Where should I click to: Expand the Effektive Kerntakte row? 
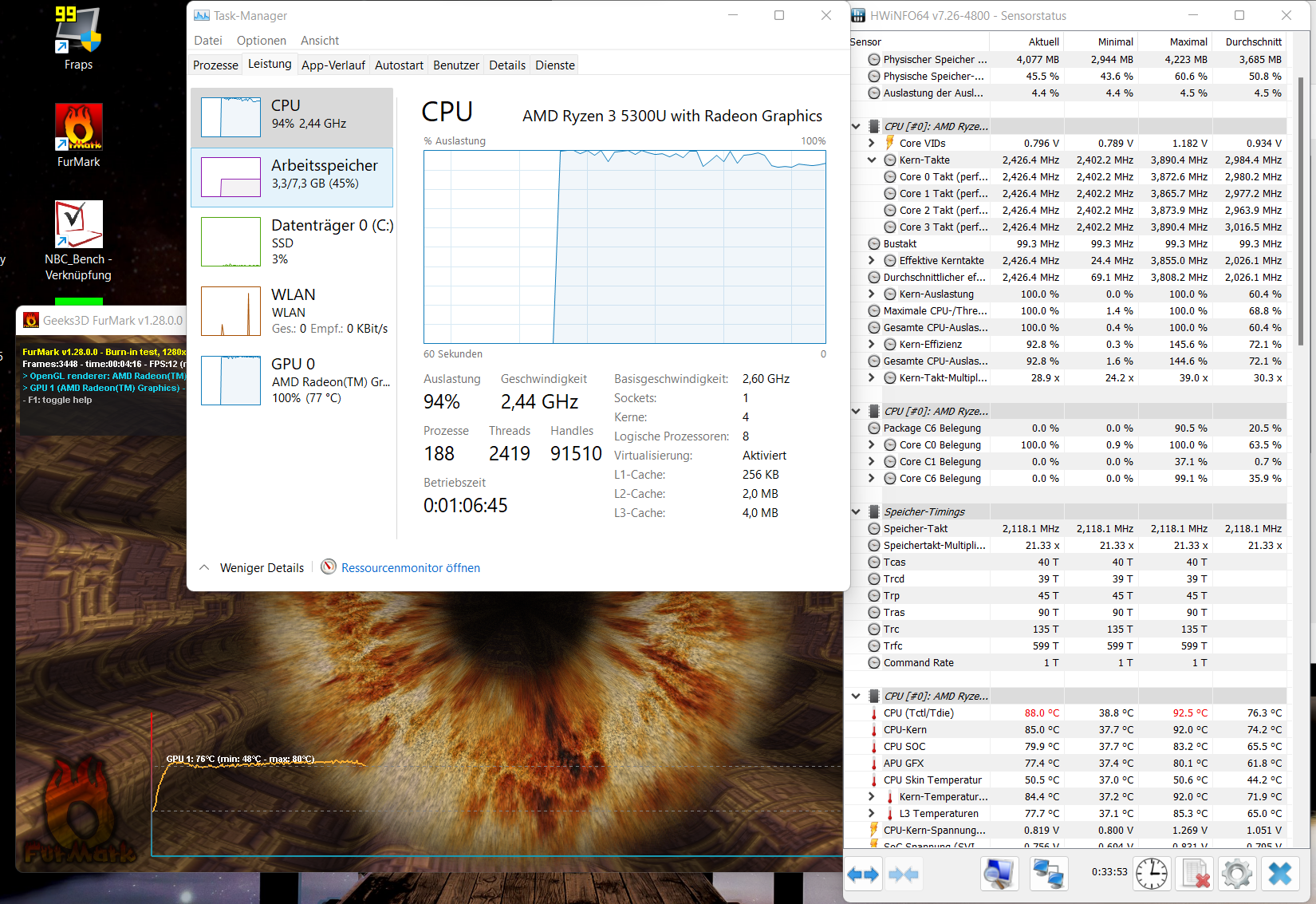872,260
